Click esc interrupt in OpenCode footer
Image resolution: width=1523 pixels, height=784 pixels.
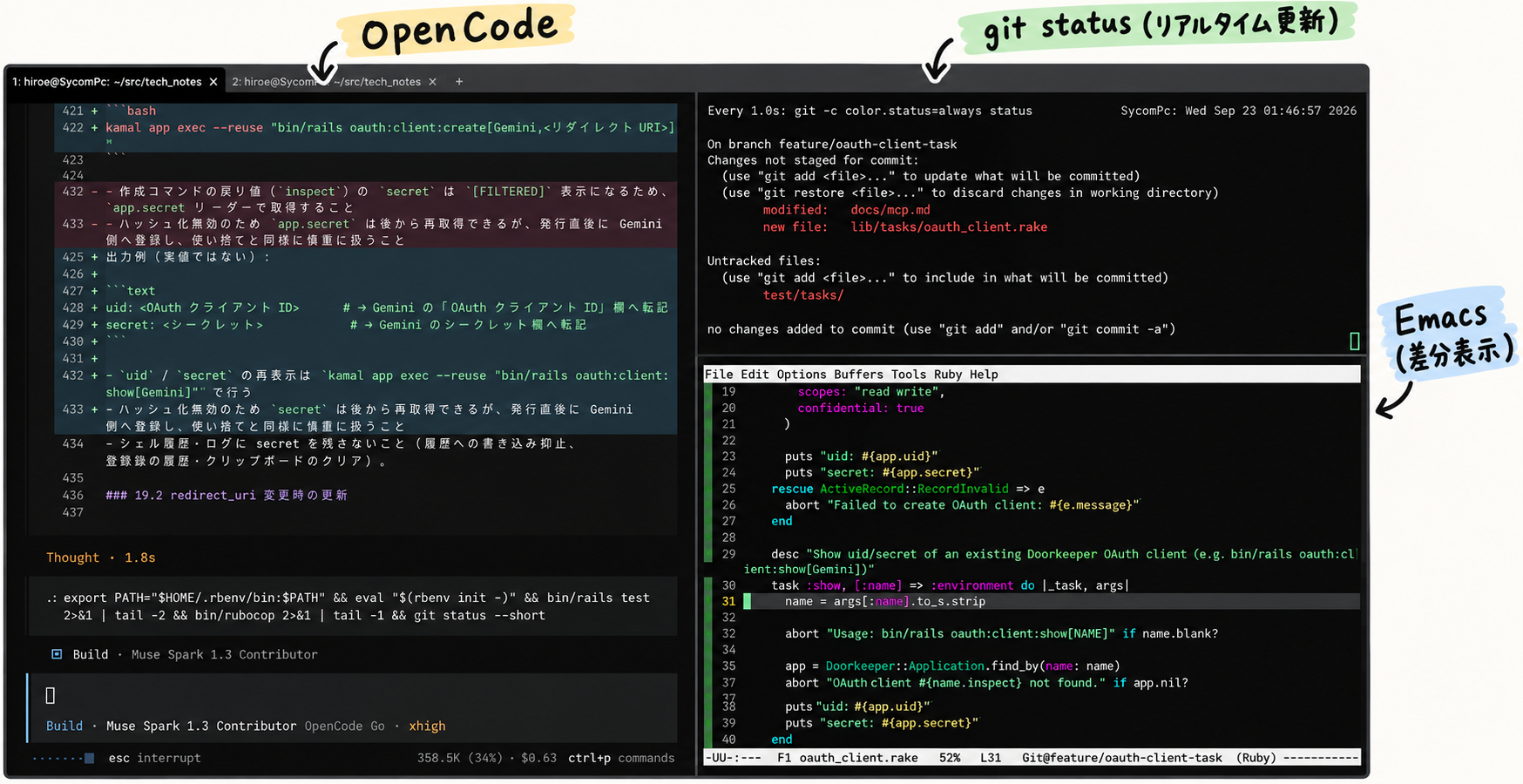154,758
